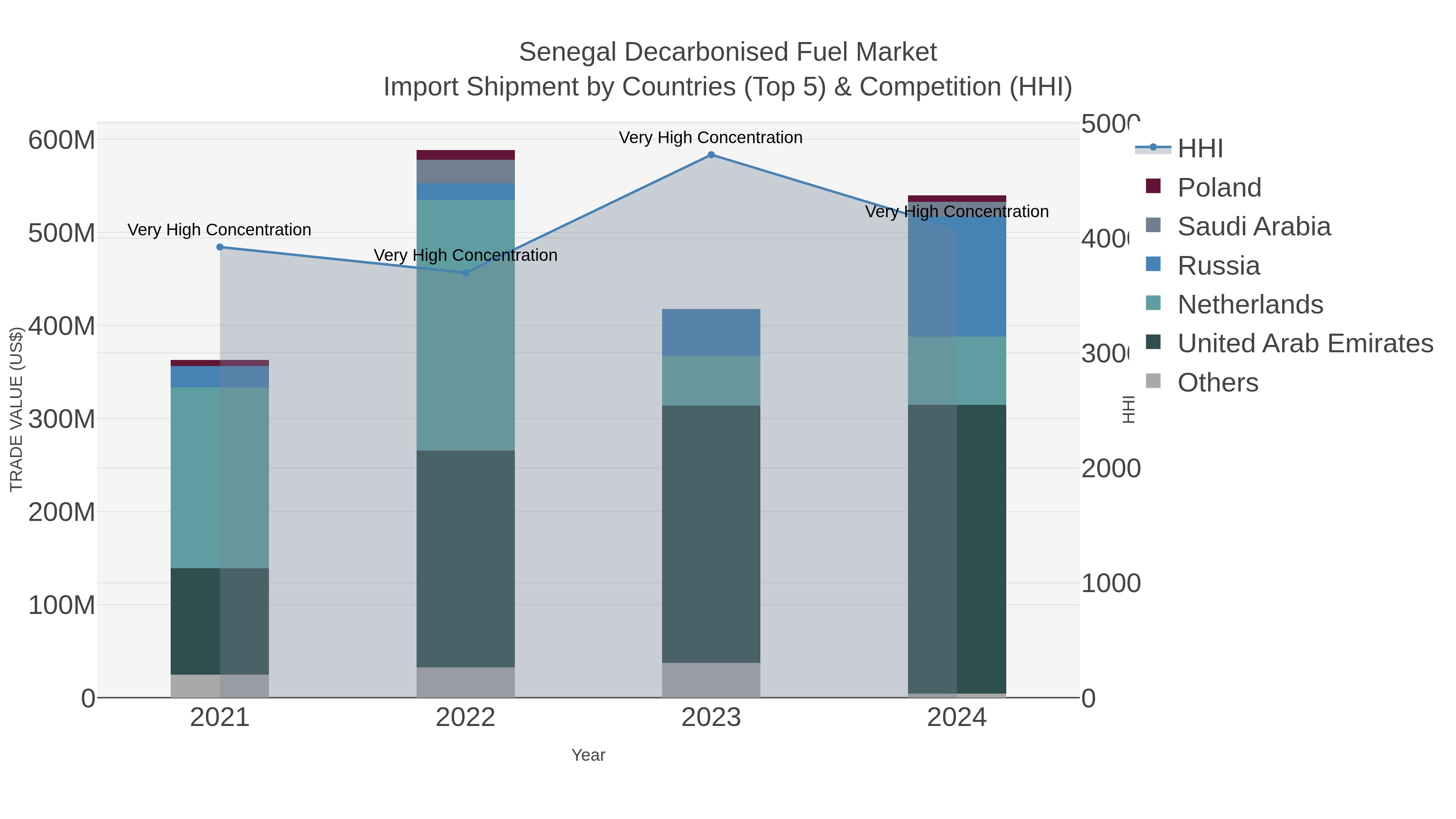The height and width of the screenshot is (819, 1456).
Task: Click the 2021 Others bar segment
Action: click(220, 686)
